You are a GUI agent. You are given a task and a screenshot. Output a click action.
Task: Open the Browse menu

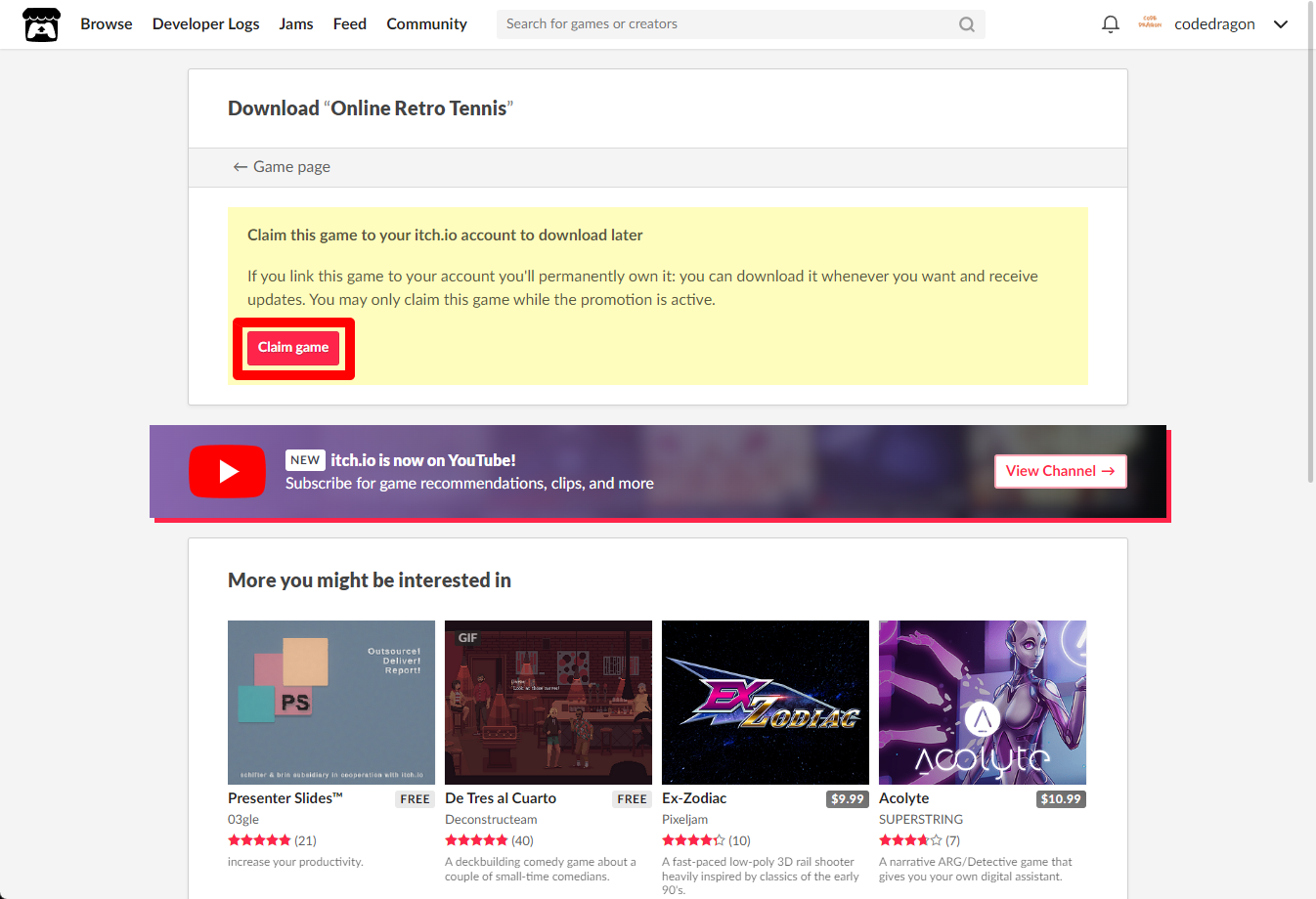coord(107,24)
